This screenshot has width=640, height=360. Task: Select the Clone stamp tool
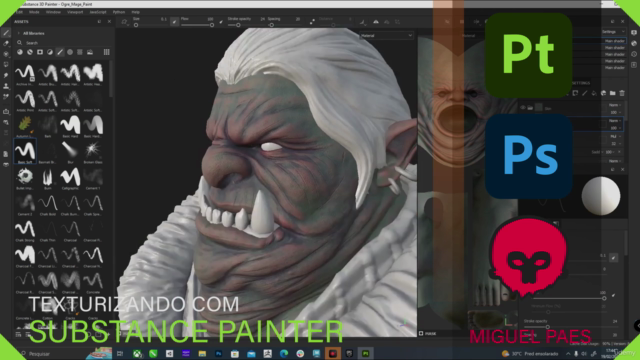click(x=6, y=86)
